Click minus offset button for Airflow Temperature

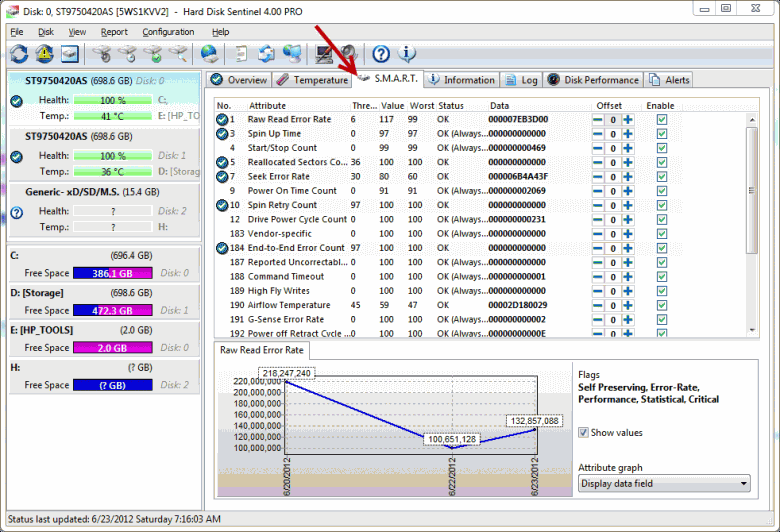point(598,306)
